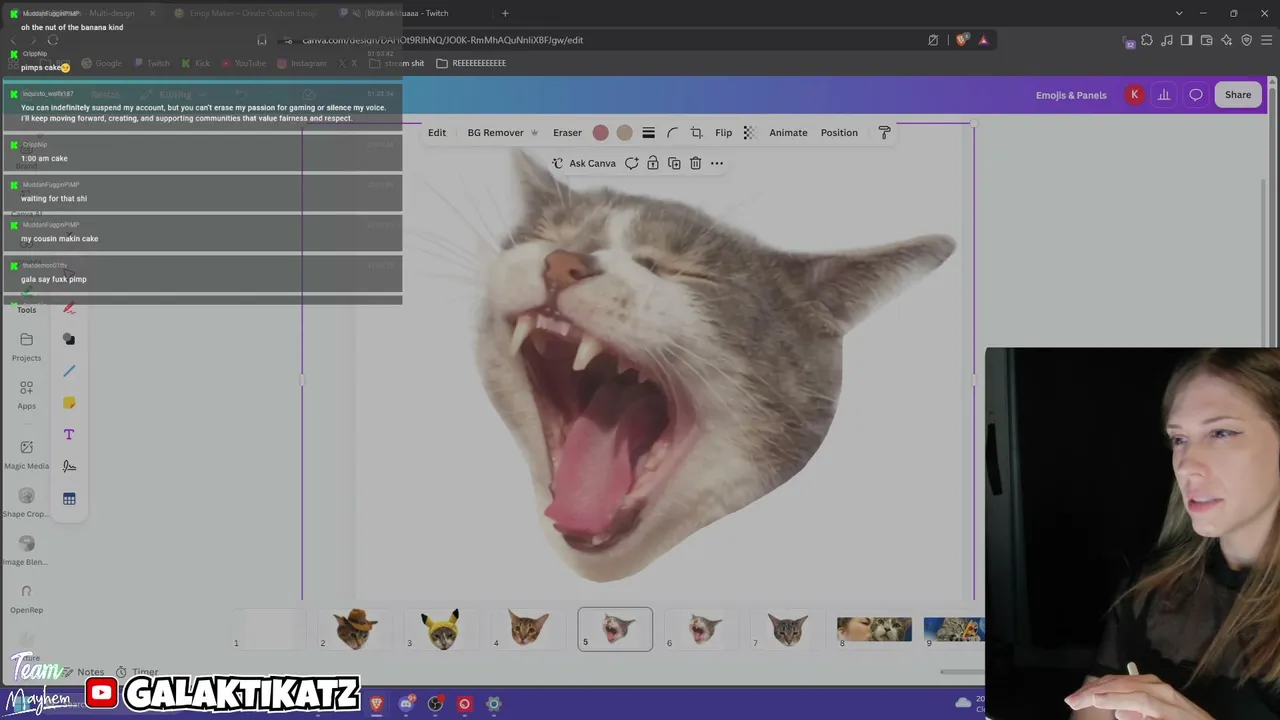Open the browser hamburger main menu

pyautogui.click(x=1266, y=40)
